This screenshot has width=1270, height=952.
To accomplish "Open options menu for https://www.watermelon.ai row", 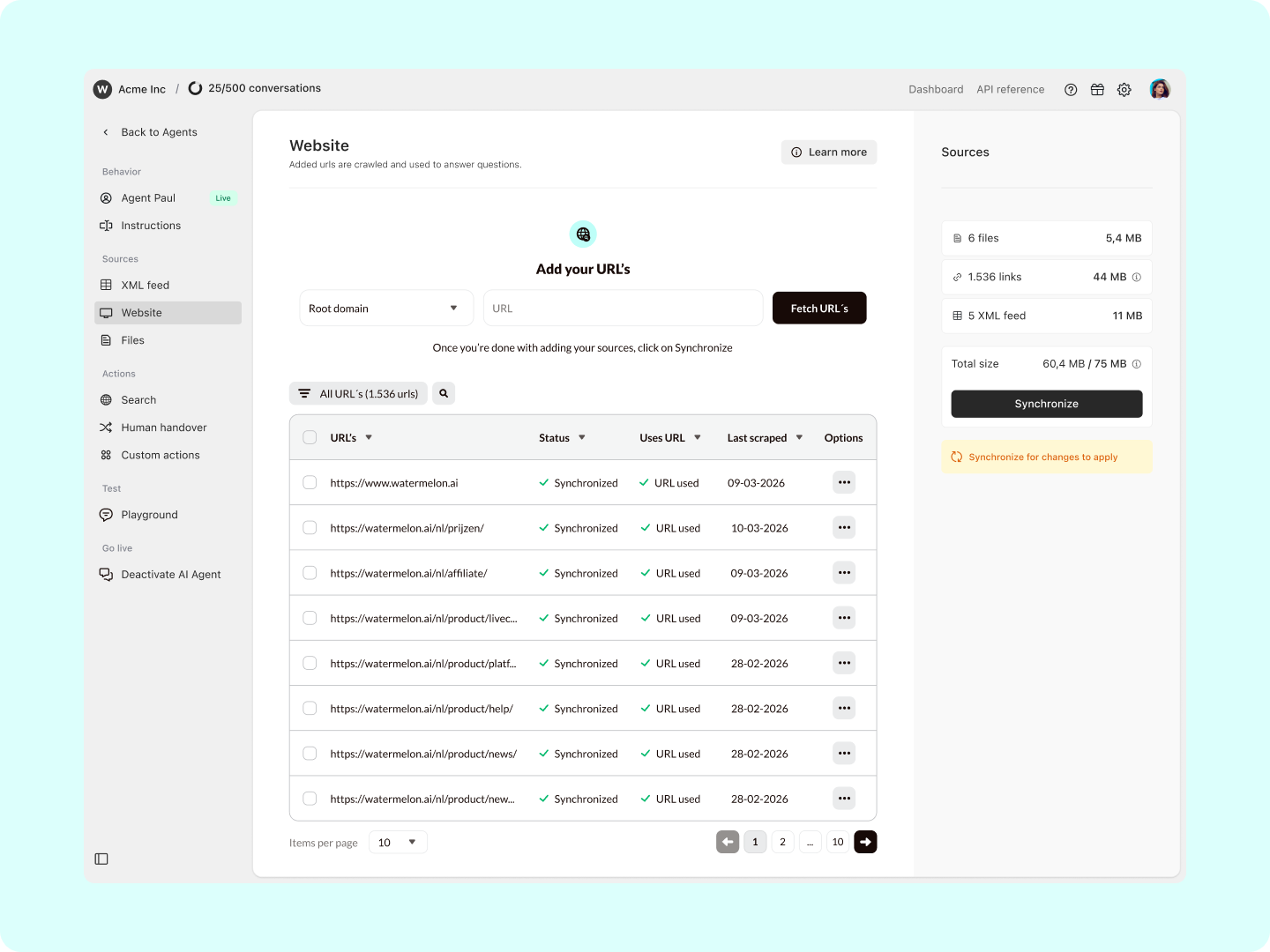I will pos(843,482).
